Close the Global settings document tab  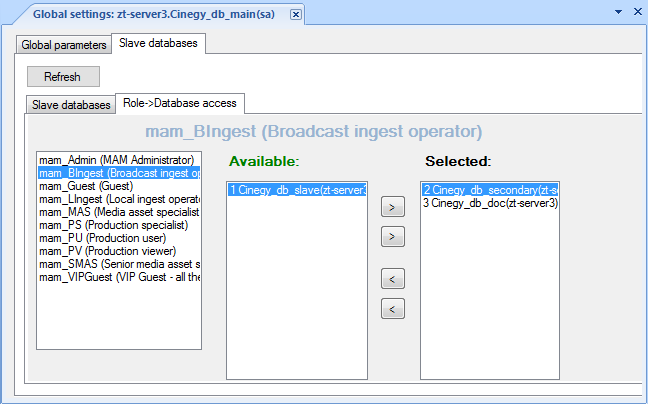coord(295,15)
